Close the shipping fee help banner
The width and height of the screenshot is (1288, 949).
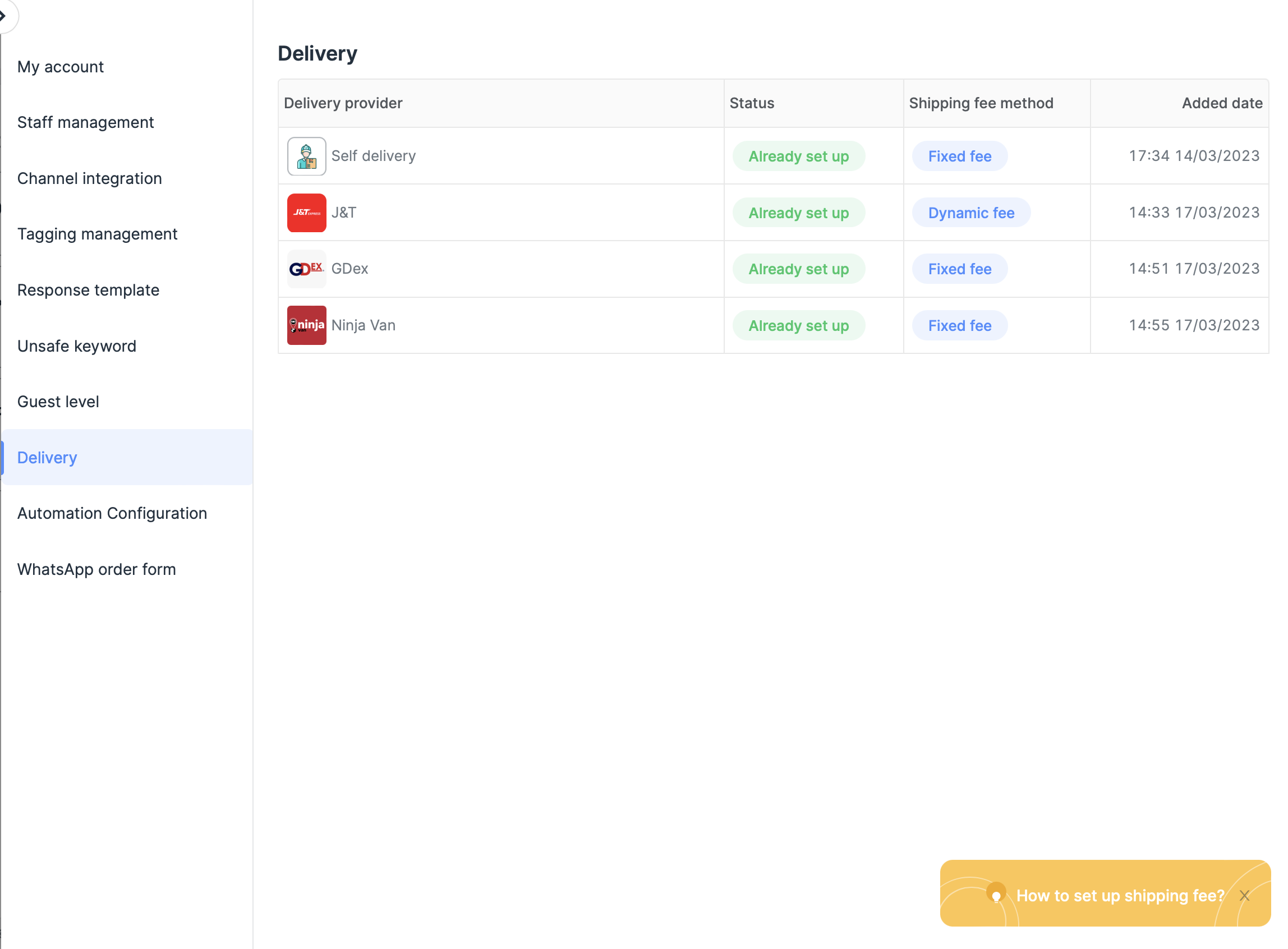(1244, 896)
